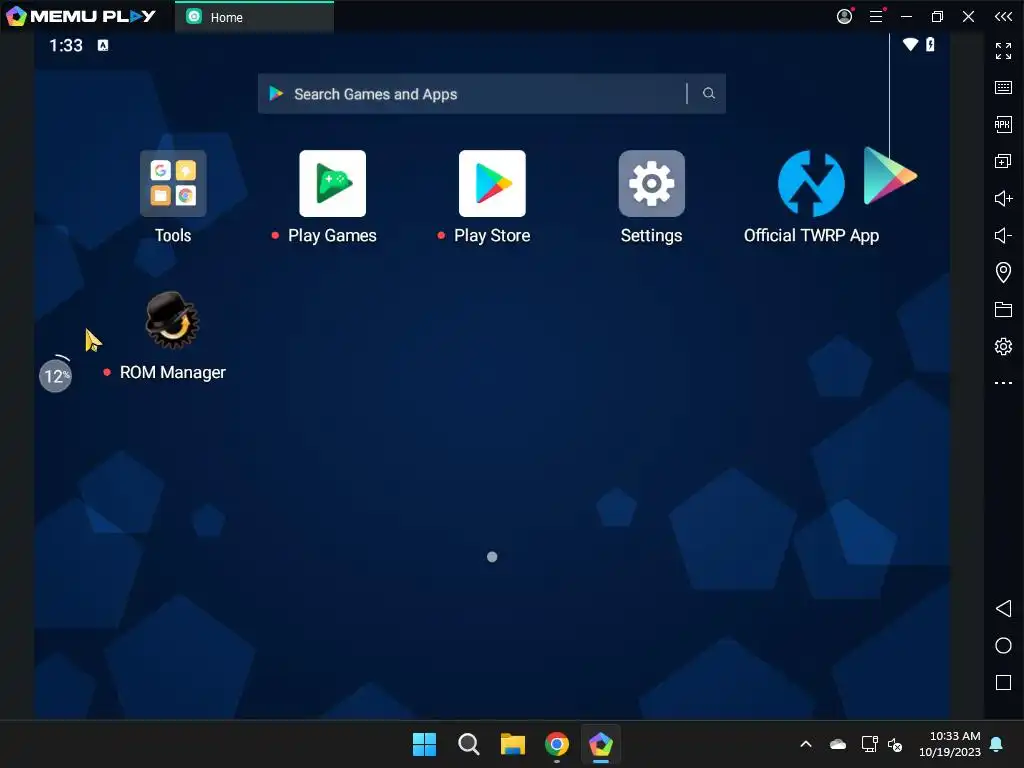Open the MEmu account profile icon
This screenshot has width=1024, height=768.
click(x=844, y=16)
